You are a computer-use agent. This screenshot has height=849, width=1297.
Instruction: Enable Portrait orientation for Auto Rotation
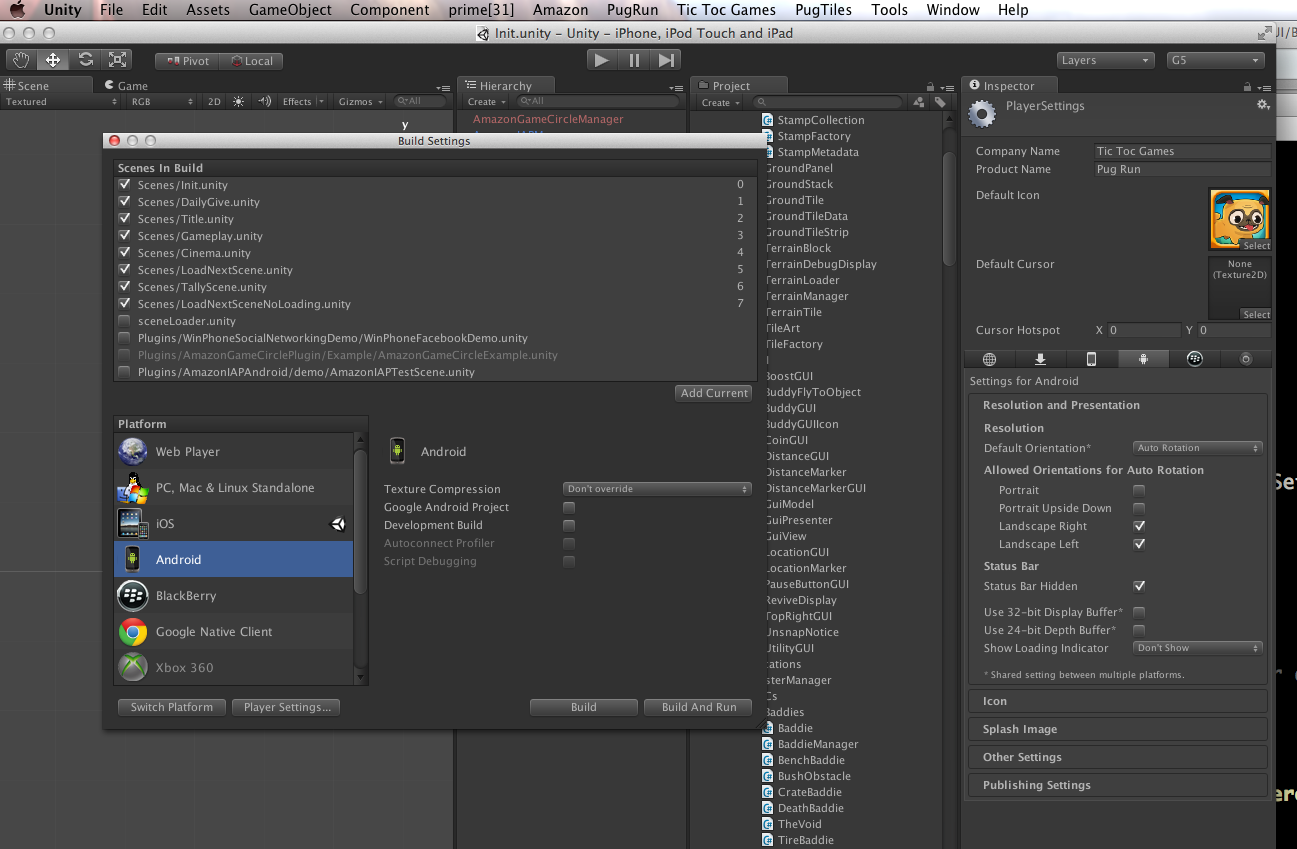pyautogui.click(x=1138, y=490)
